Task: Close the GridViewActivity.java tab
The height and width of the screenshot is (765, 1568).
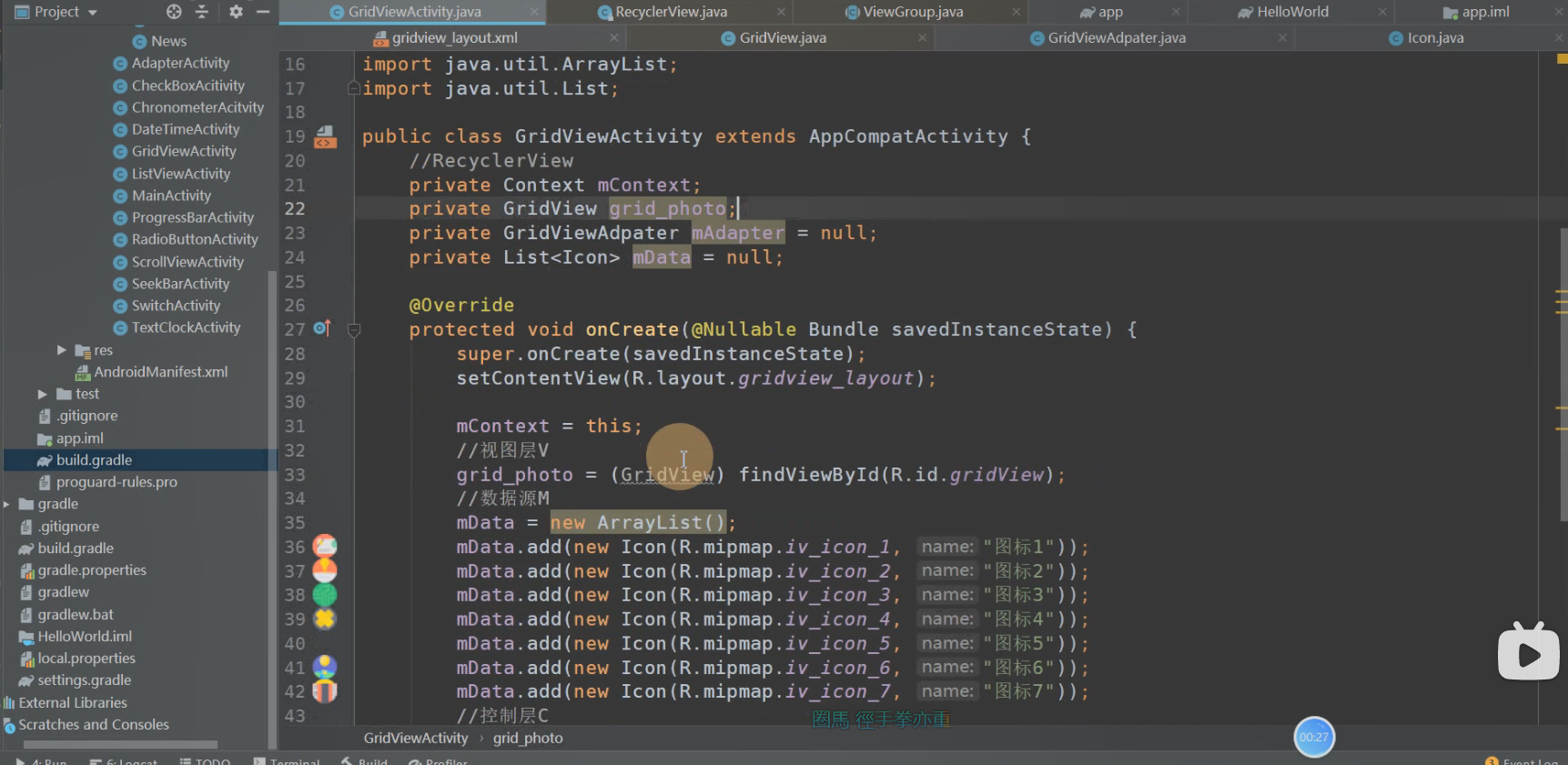Action: point(534,12)
